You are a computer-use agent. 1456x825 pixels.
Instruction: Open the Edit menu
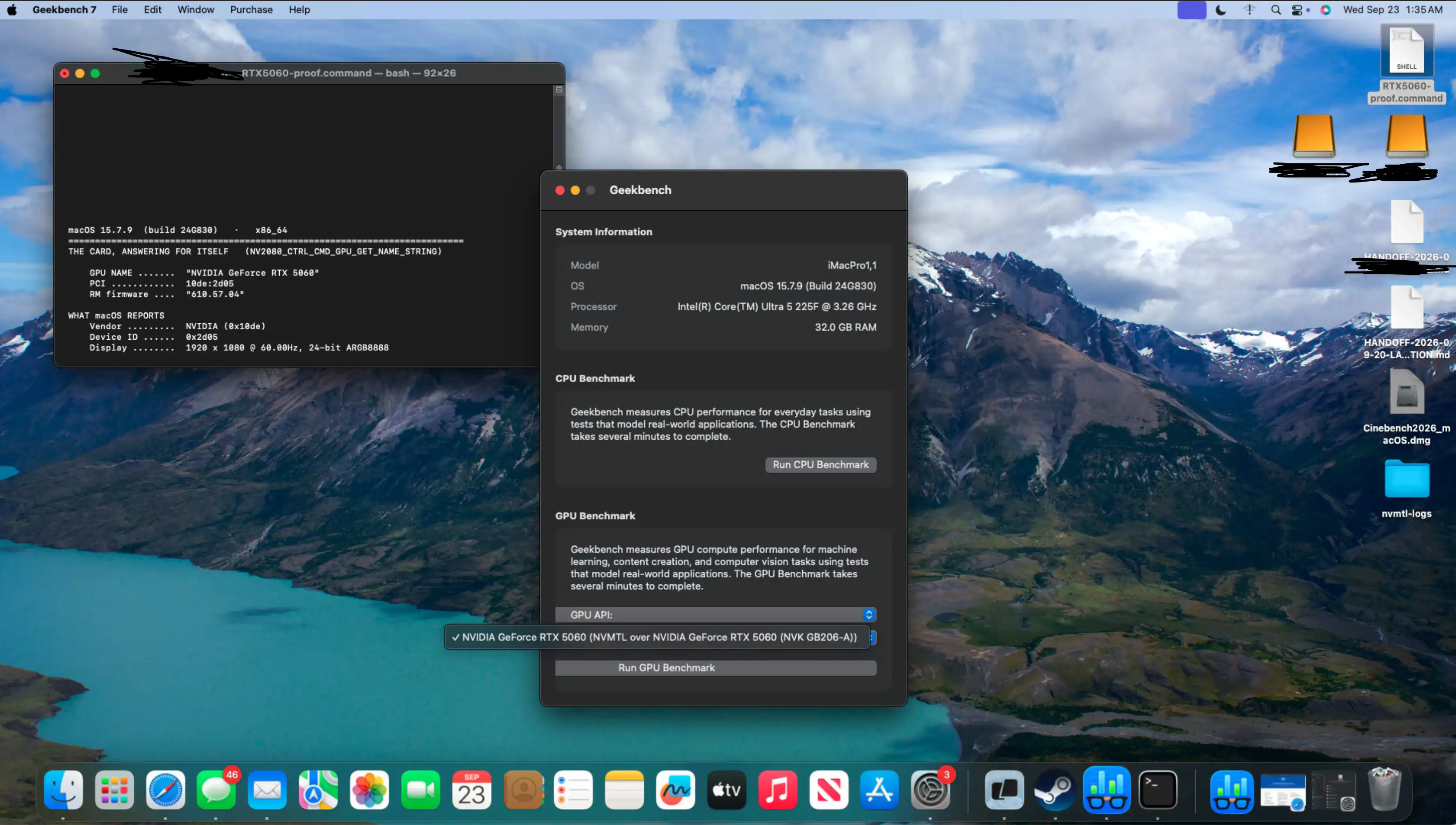coord(152,10)
